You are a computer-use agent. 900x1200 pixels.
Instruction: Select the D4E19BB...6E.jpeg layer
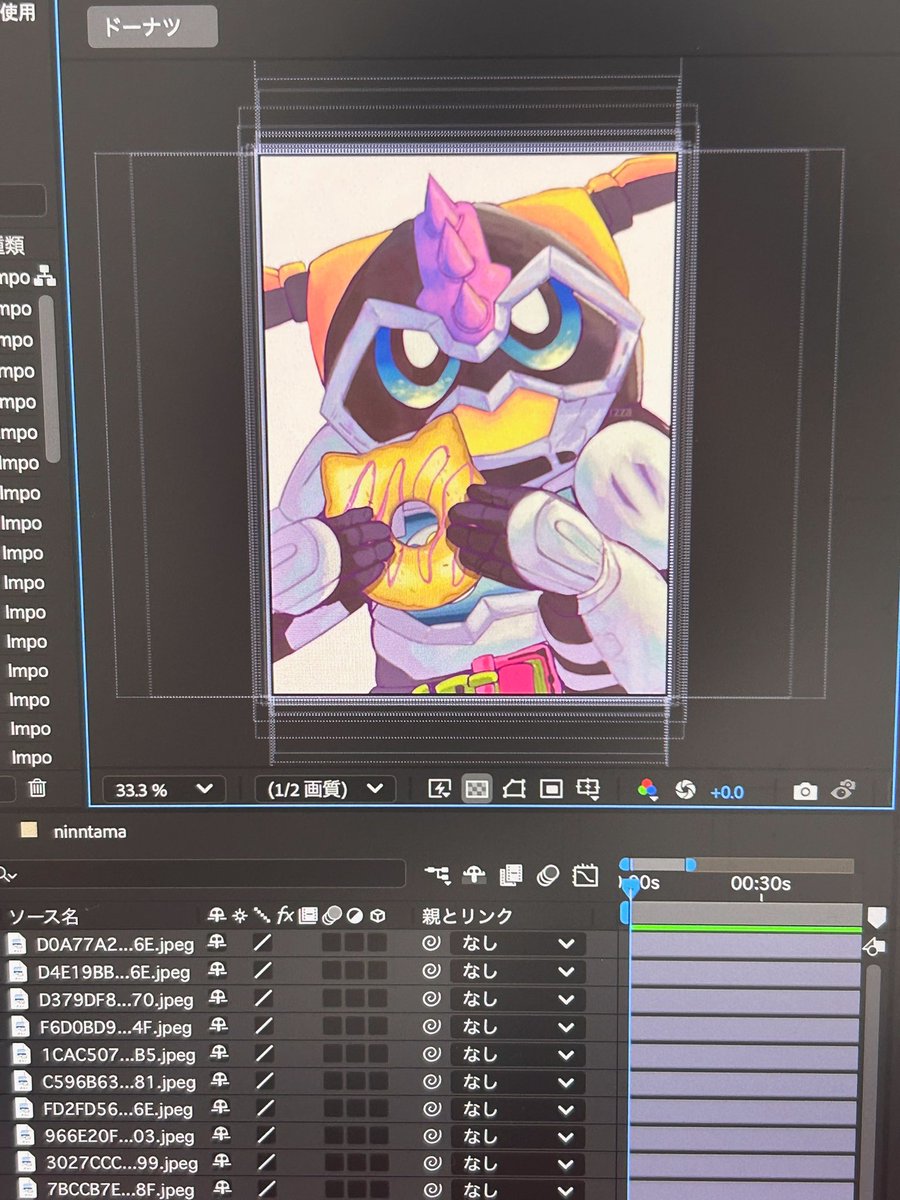(x=113, y=972)
